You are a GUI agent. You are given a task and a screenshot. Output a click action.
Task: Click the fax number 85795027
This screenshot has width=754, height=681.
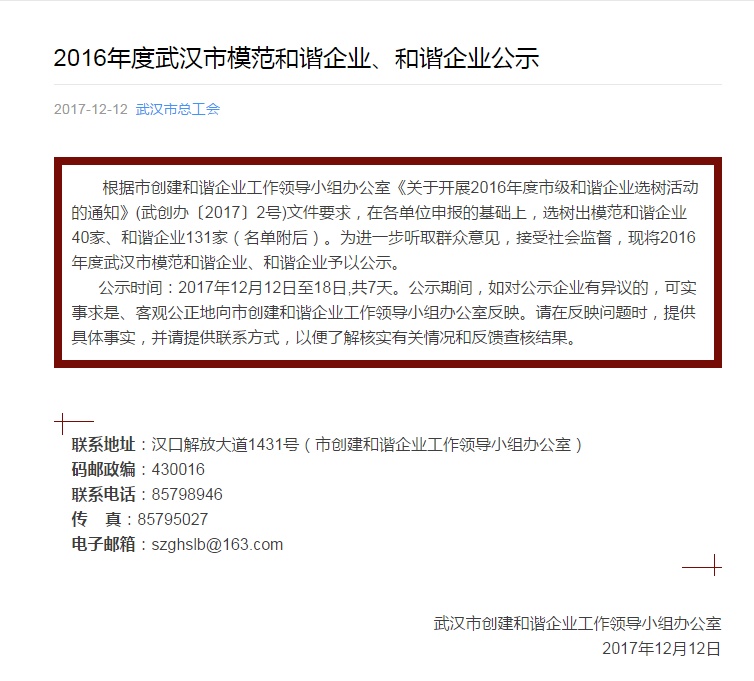click(x=173, y=519)
